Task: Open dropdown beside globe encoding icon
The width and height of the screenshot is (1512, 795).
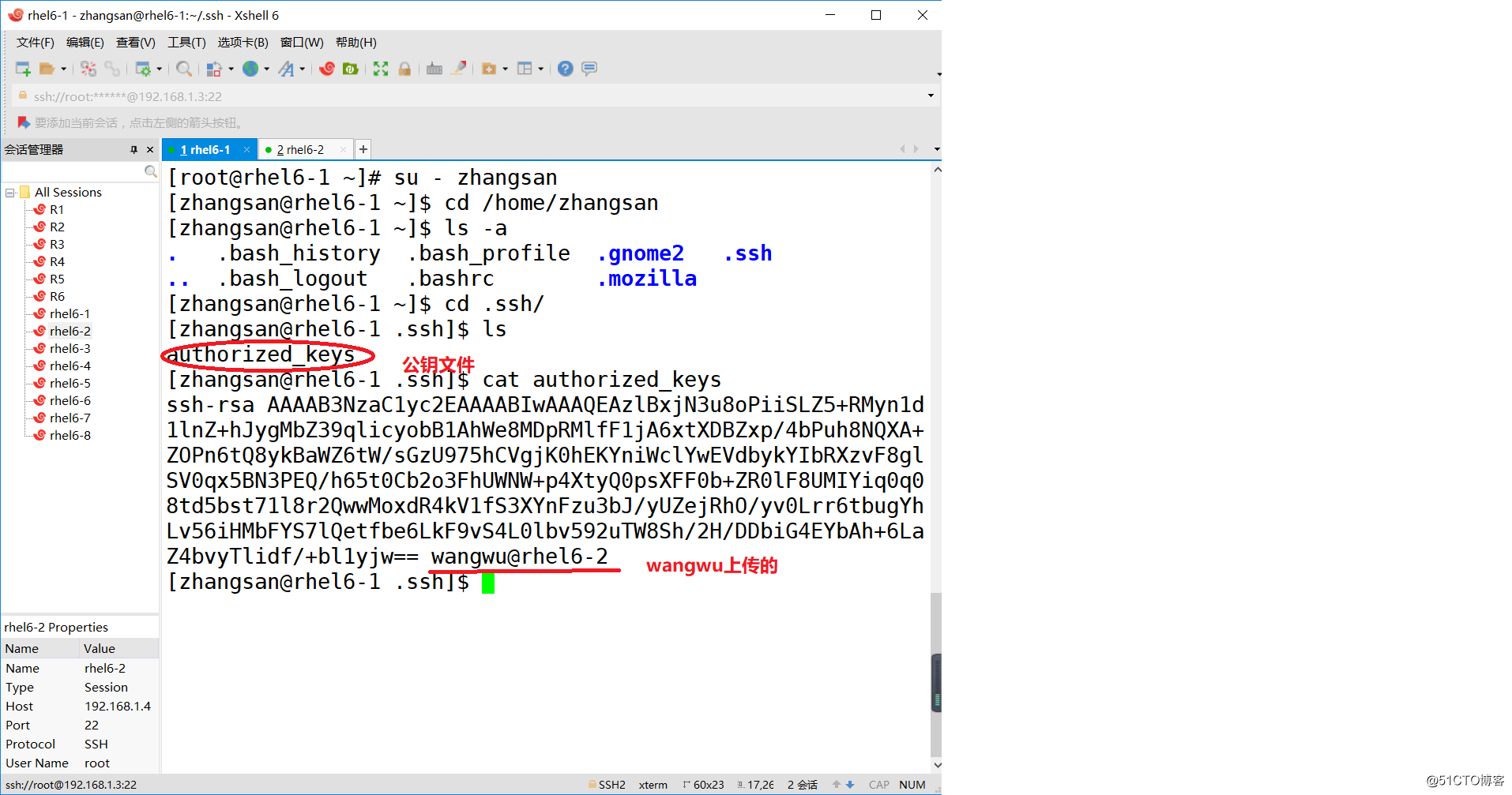Action: tap(266, 69)
